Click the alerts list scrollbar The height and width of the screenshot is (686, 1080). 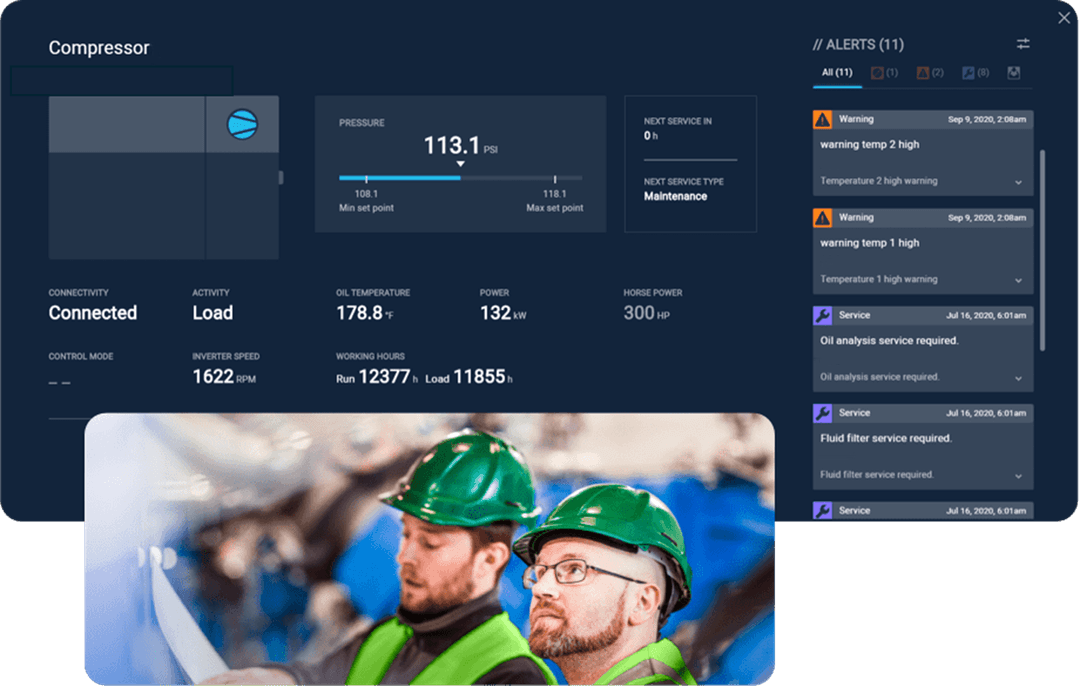click(x=1042, y=250)
